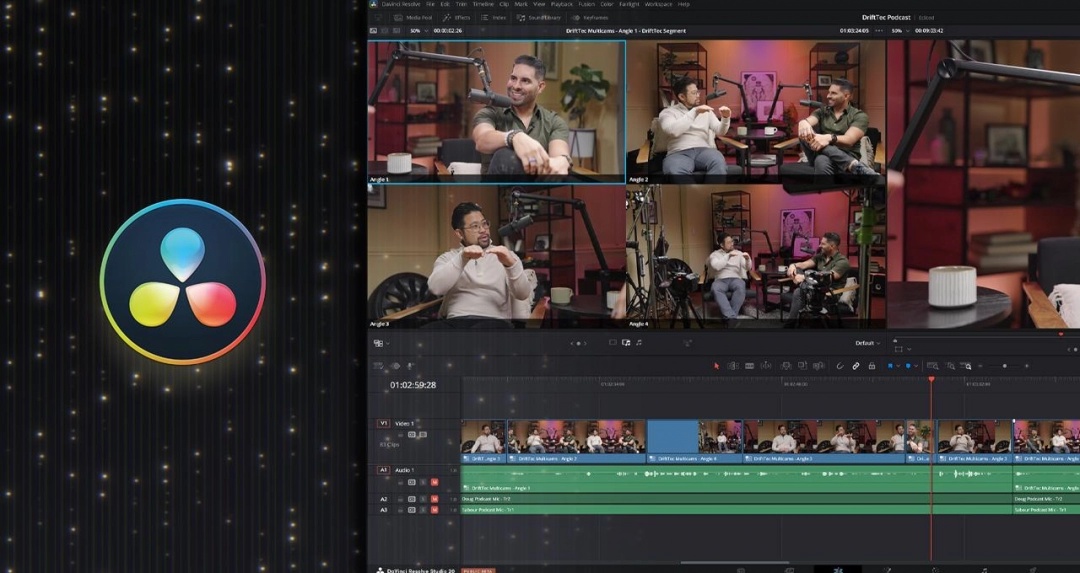This screenshot has width=1080, height=573.
Task: Toggle snapping magnet icon in timeline toolbar
Action: (840, 366)
